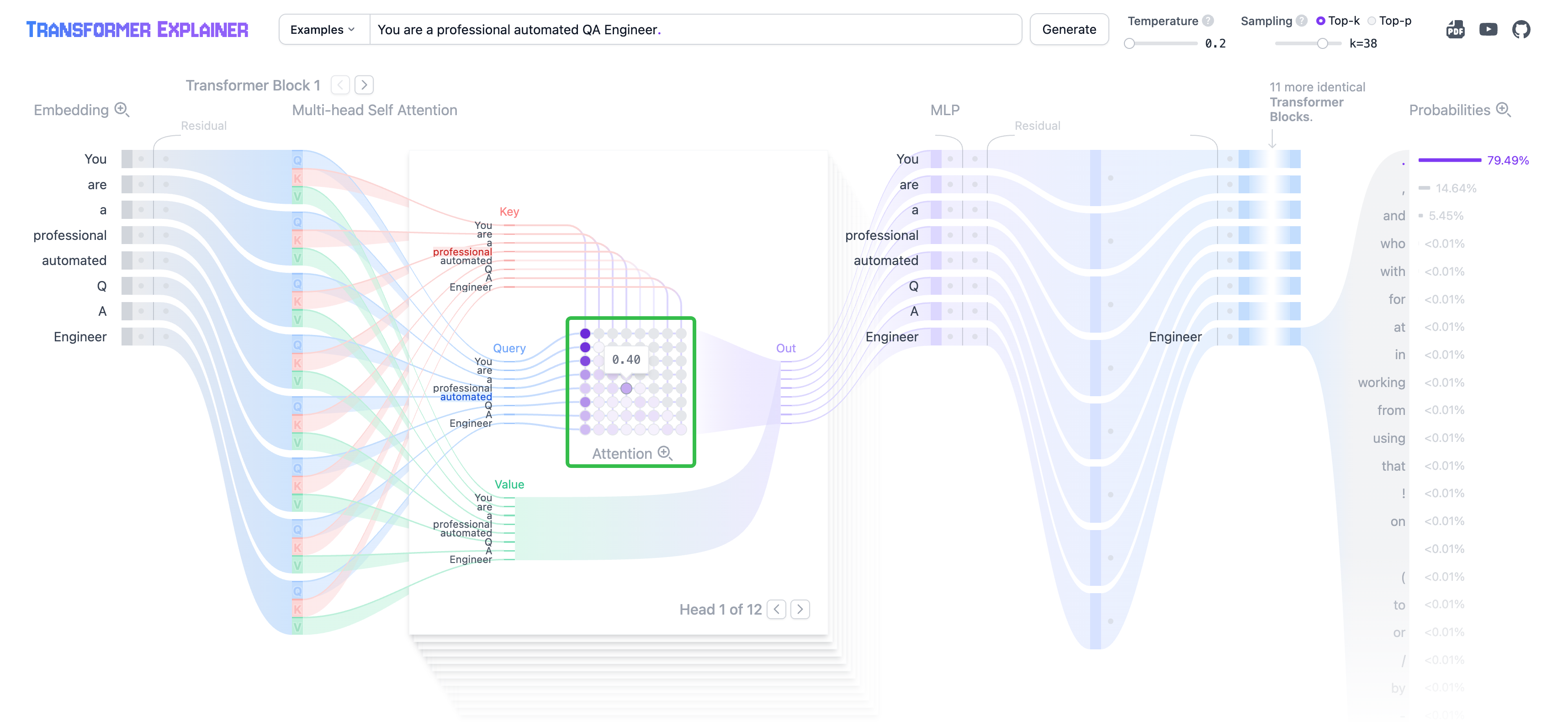Open the Examples dropdown
Viewport: 1568px width, 722px height.
coord(323,29)
